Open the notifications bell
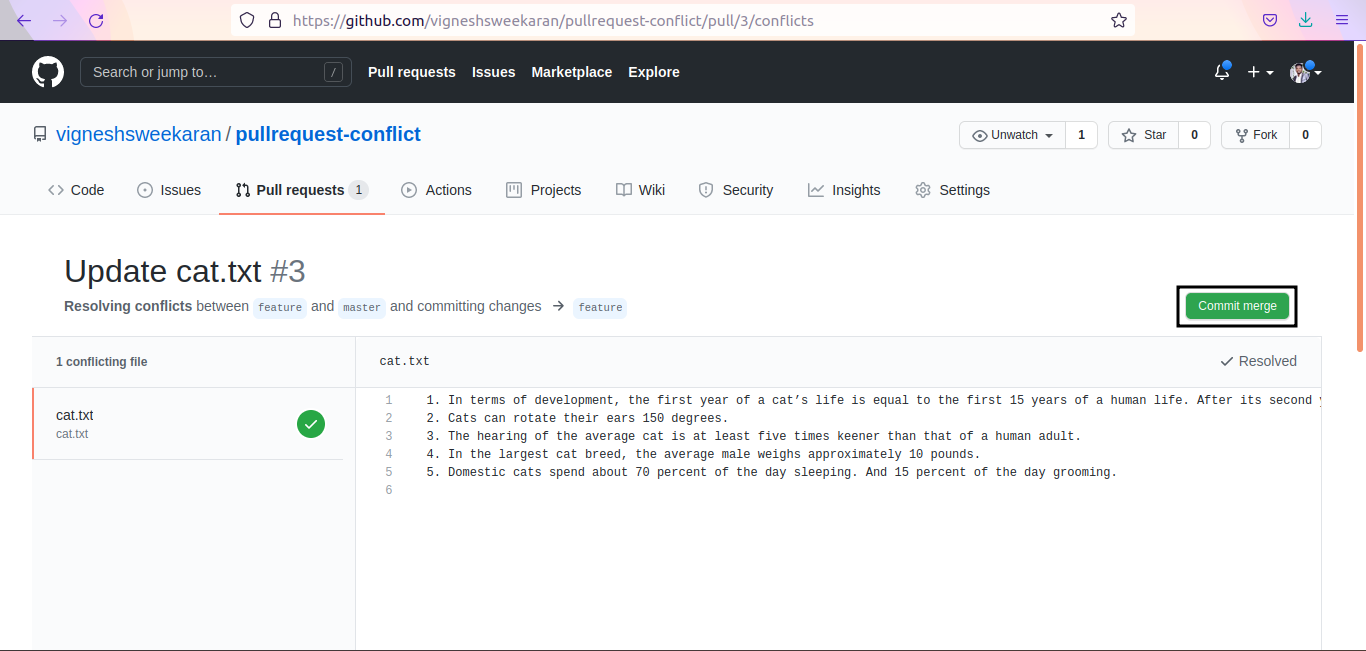This screenshot has width=1366, height=651. tap(1221, 72)
